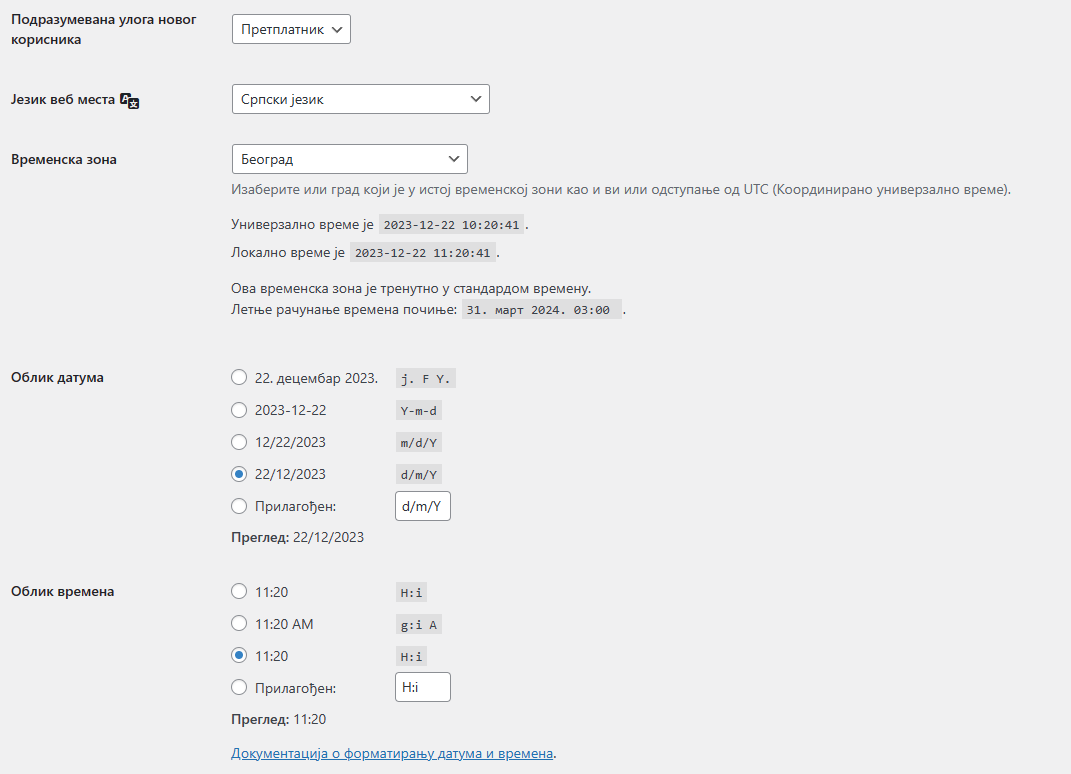Choose the 2023-12-22 date format radio
1071x774 pixels.
238,410
